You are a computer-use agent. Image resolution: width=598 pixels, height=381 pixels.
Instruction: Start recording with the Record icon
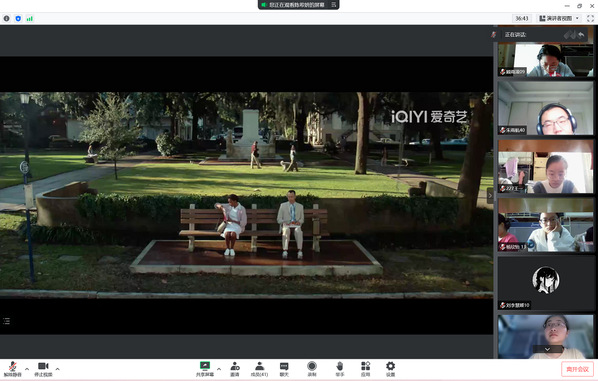pos(312,369)
